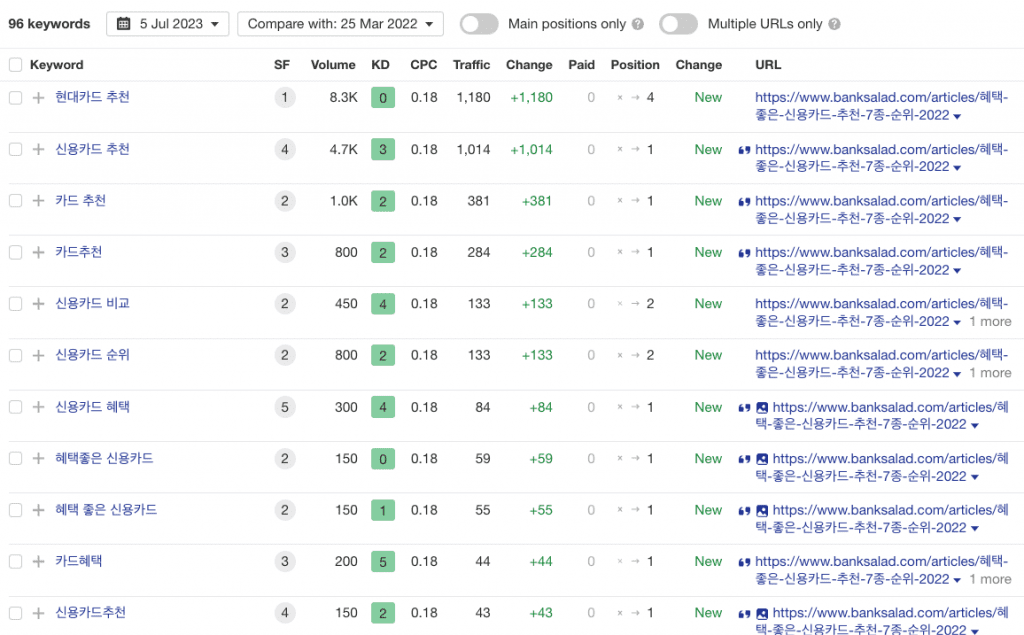Sort by the Keyword column header

57,65
